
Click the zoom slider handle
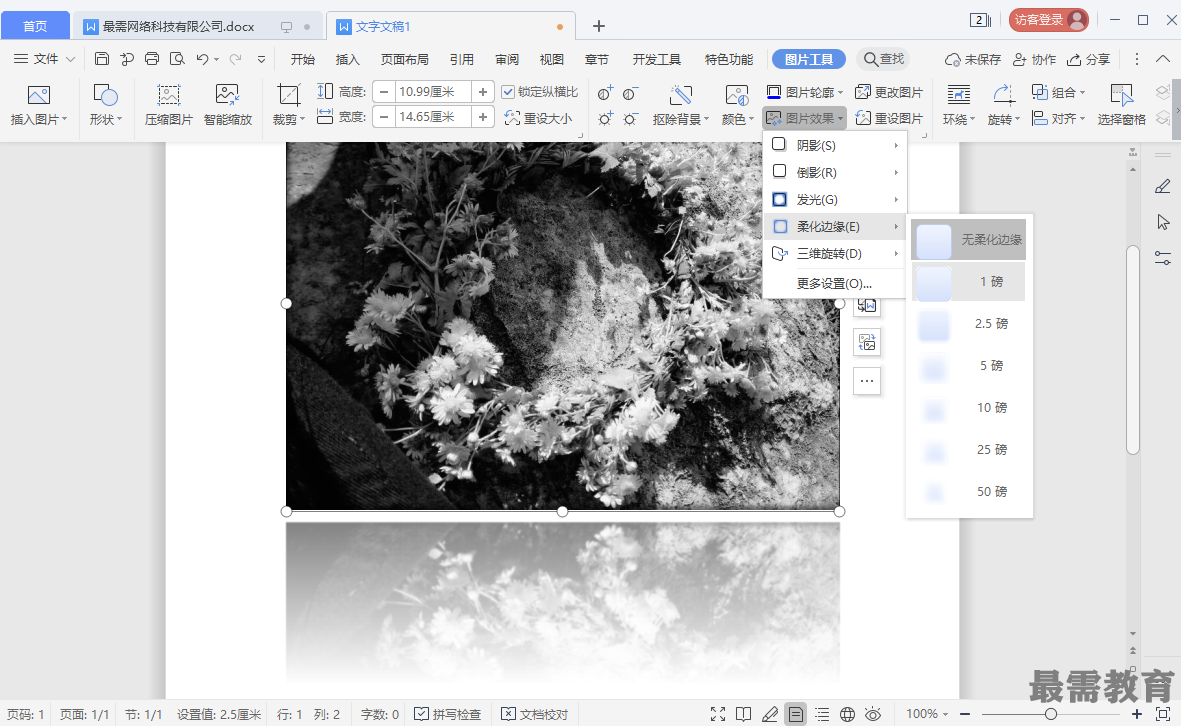tap(1051, 714)
